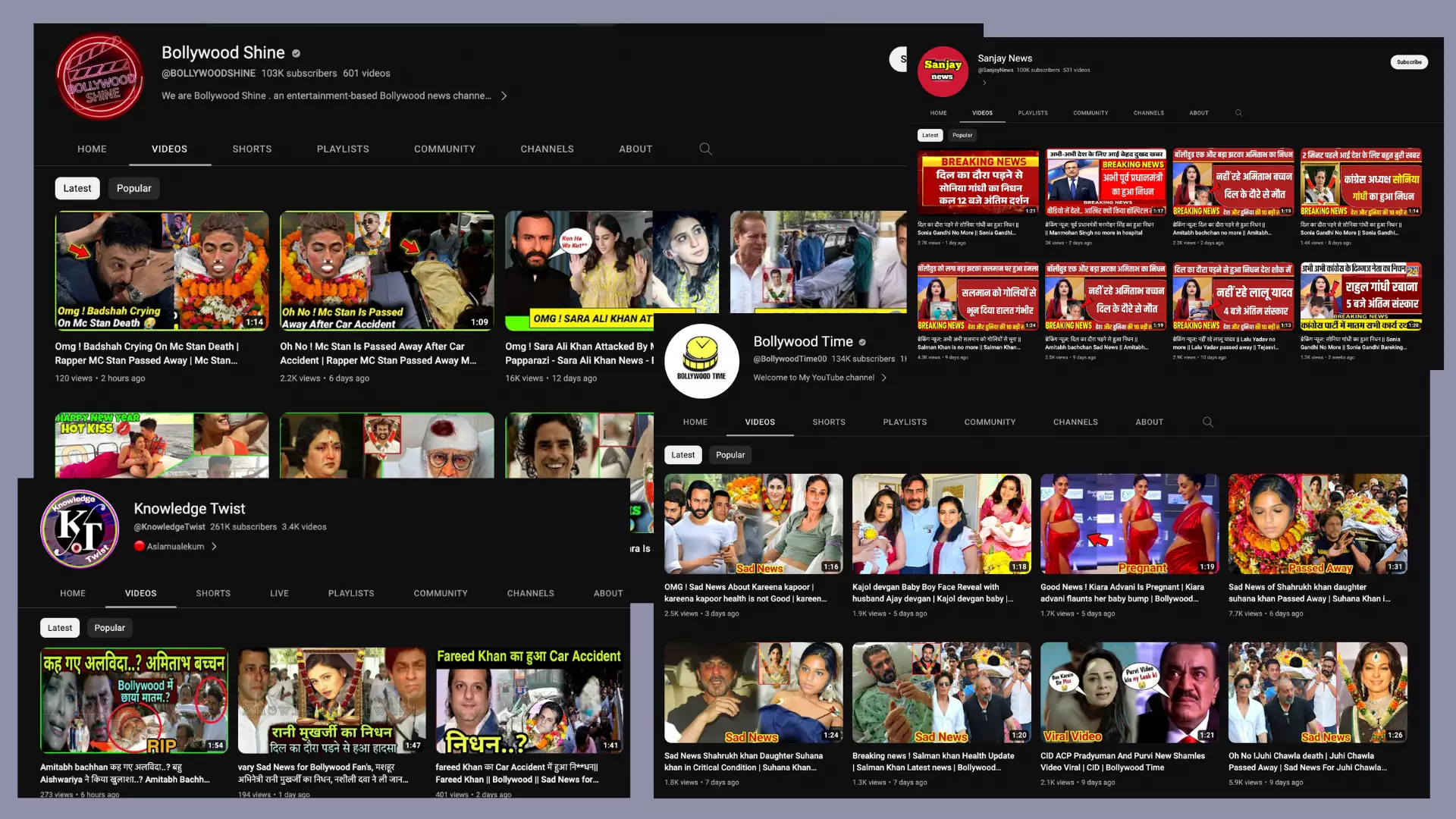
Task: Open Sara Ali Khan Attacked video title
Action: pyautogui.click(x=579, y=353)
